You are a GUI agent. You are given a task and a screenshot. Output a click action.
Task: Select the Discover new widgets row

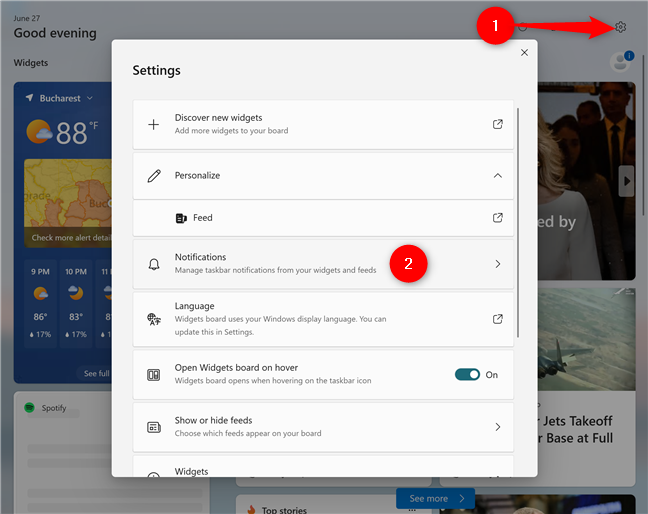(323, 124)
